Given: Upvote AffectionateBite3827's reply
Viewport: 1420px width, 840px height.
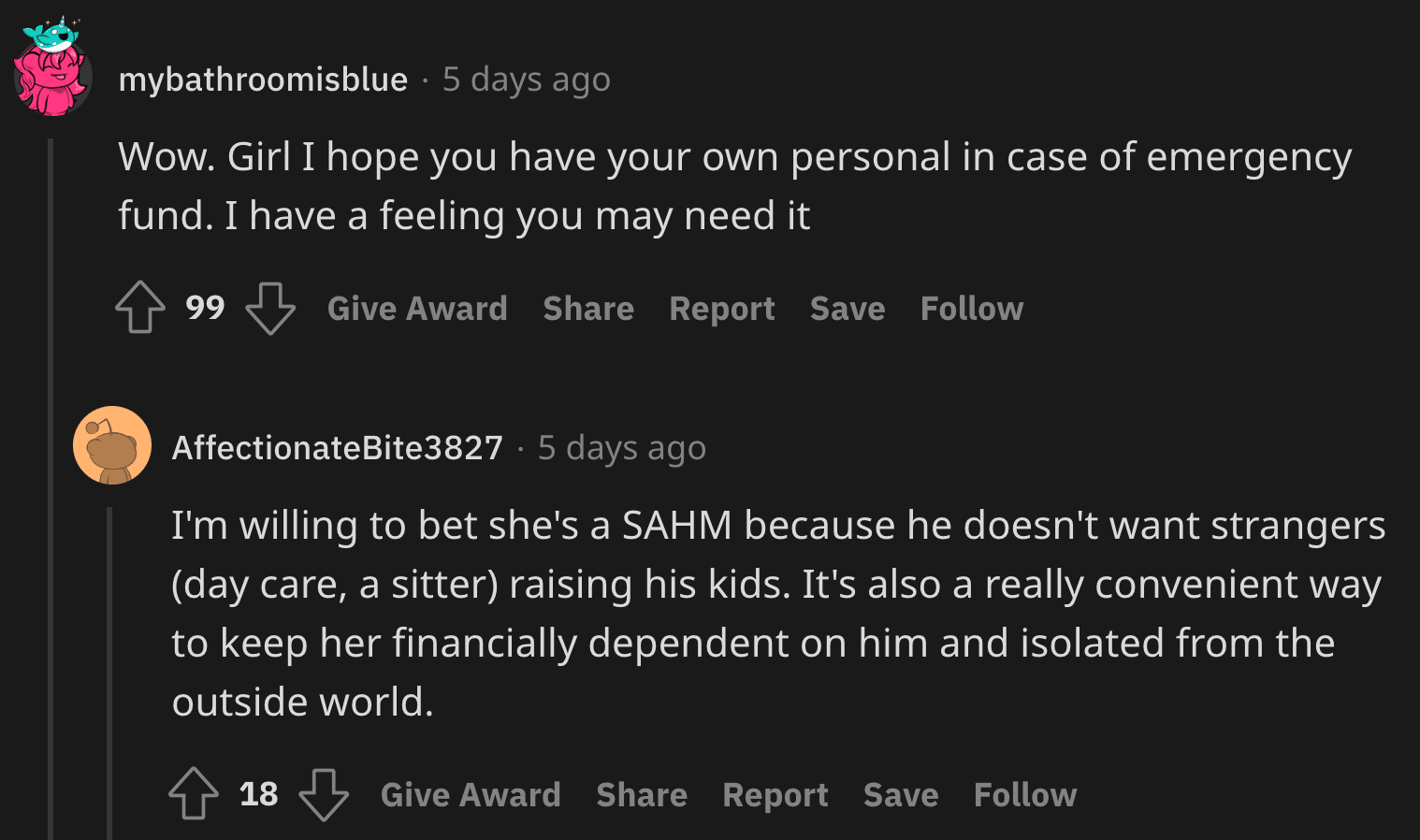Looking at the screenshot, I should click(x=194, y=794).
